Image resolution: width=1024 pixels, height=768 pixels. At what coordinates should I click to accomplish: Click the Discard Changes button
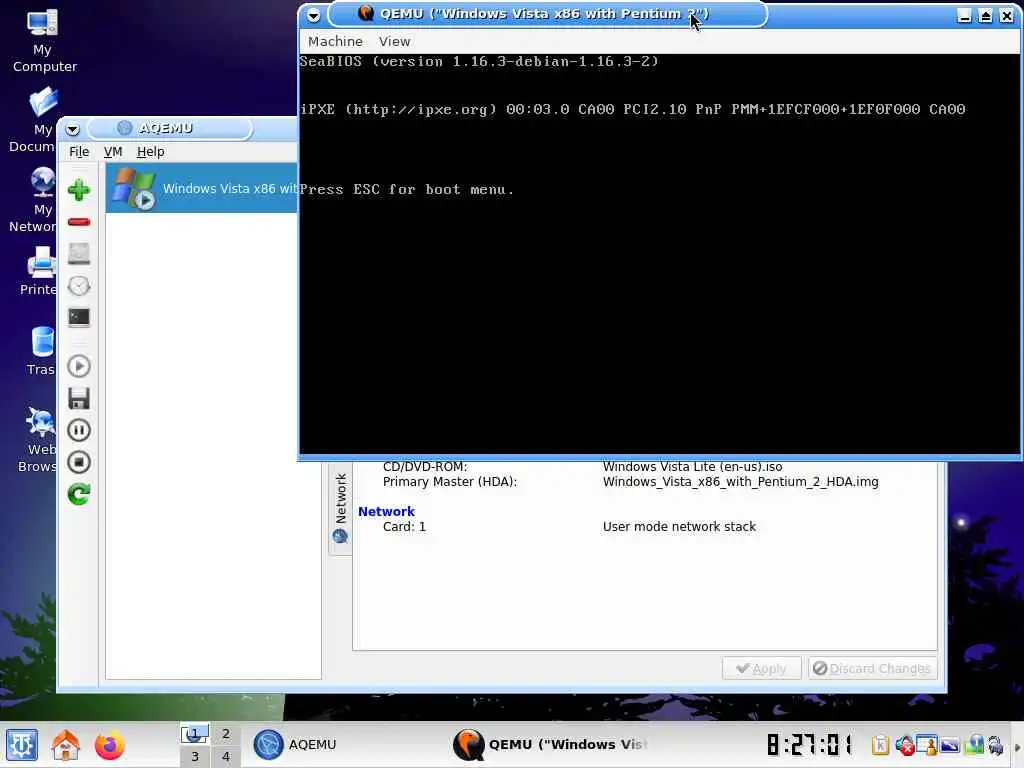coord(872,668)
